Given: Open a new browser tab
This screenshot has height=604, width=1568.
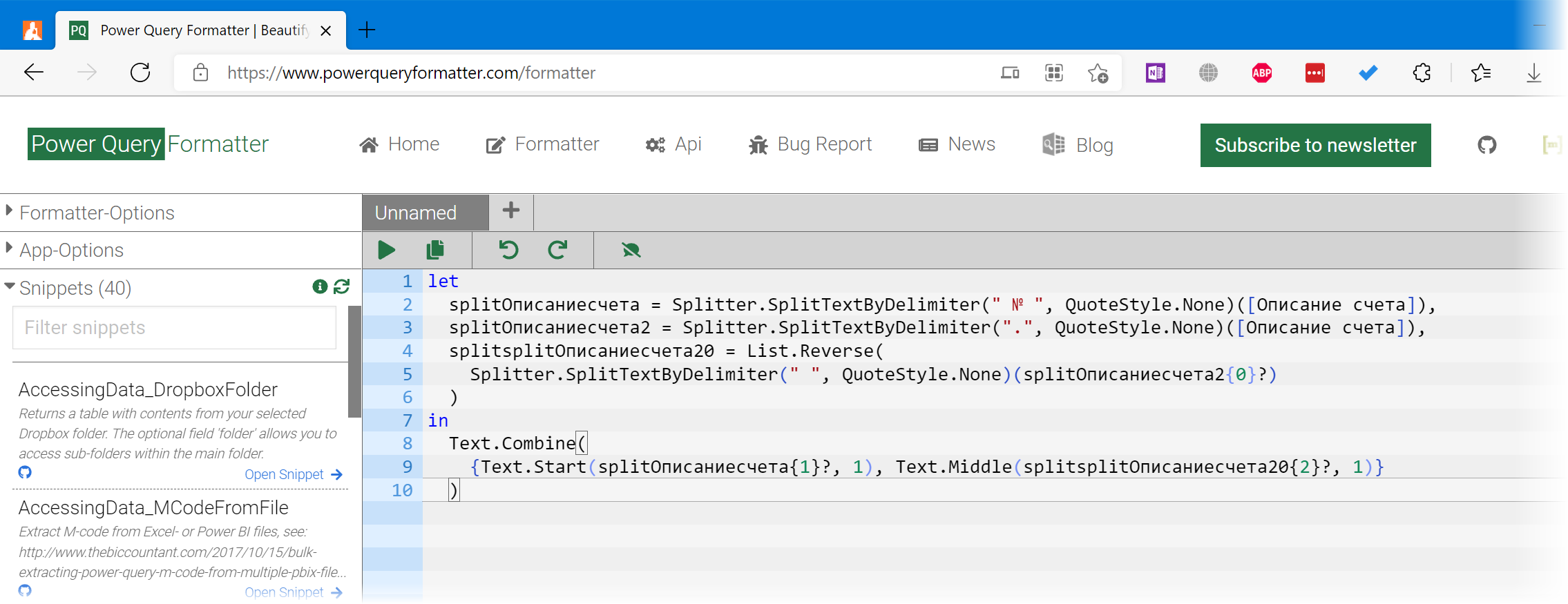Looking at the screenshot, I should tap(367, 30).
